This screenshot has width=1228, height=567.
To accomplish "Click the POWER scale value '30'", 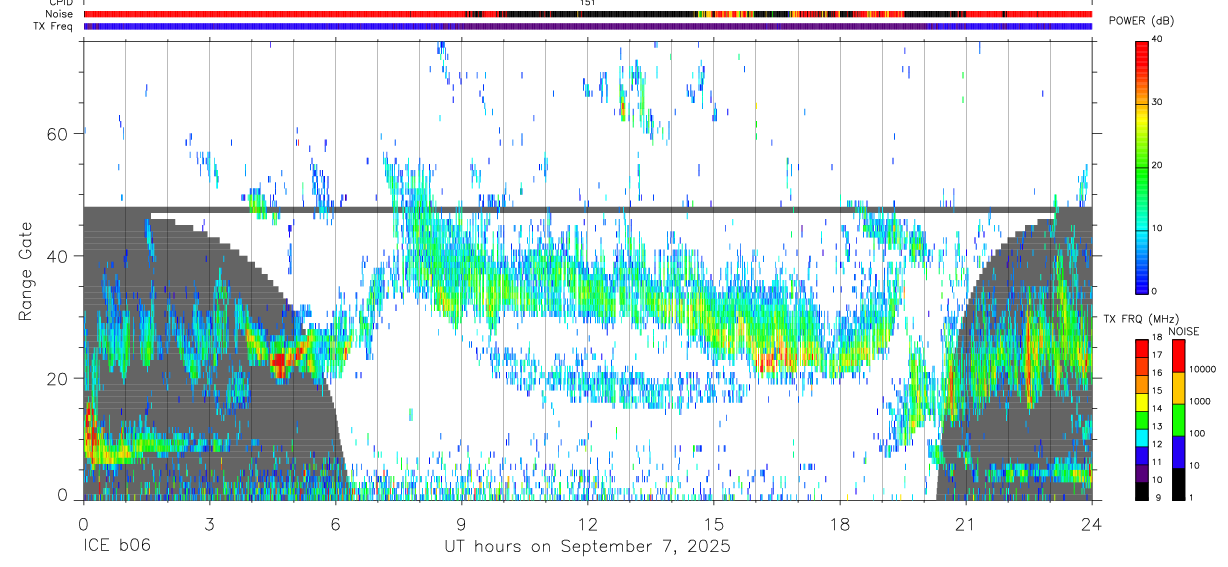I will point(1158,102).
